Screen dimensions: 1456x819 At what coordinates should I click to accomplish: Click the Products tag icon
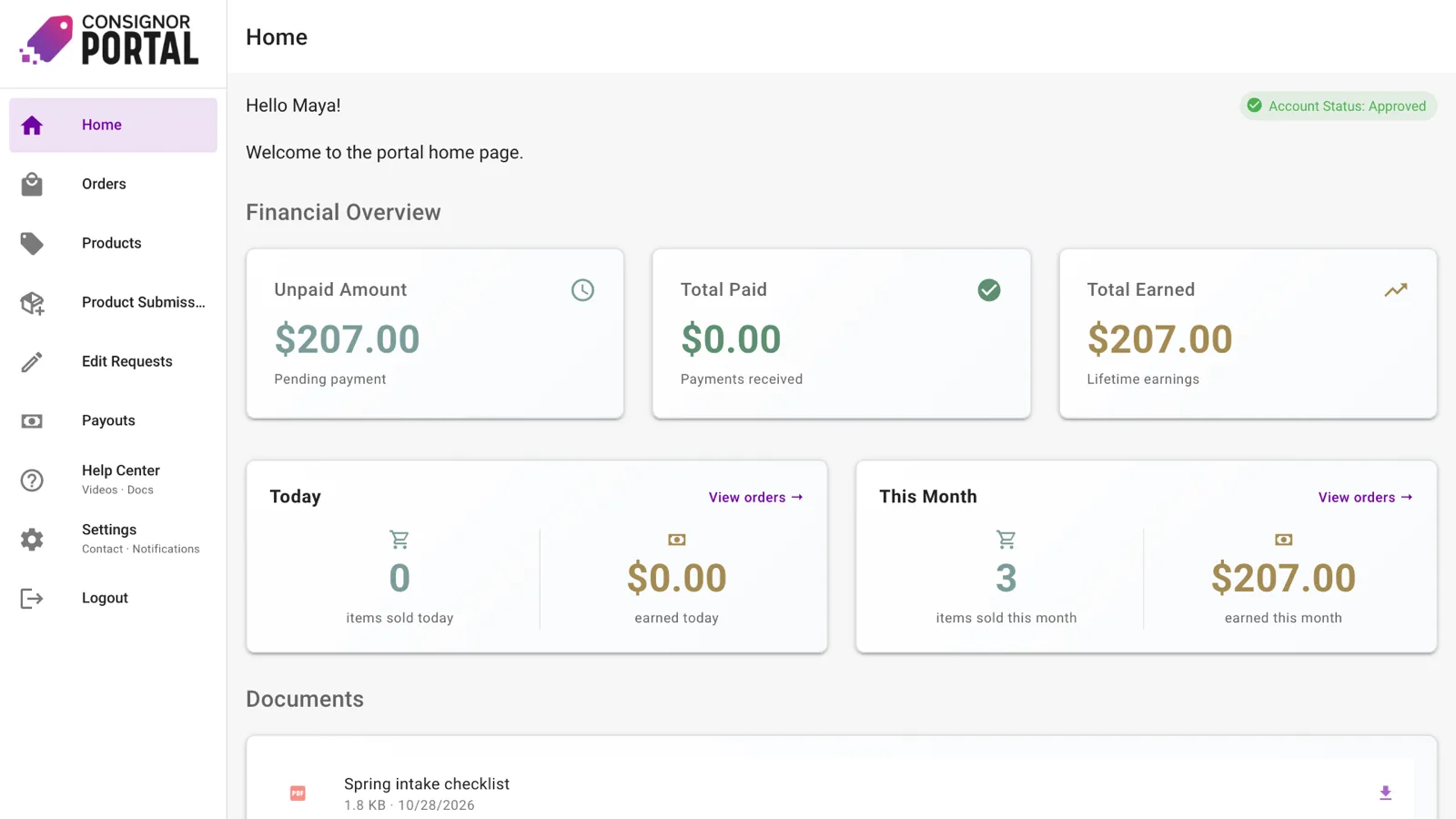pyautogui.click(x=32, y=244)
